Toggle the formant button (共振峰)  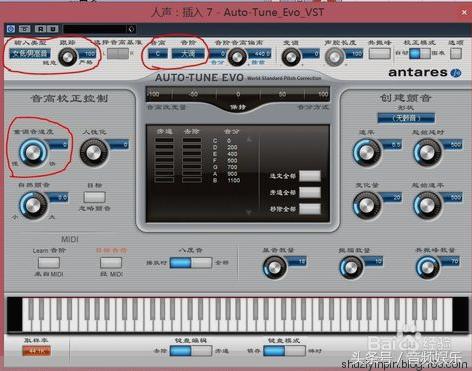tap(380, 53)
